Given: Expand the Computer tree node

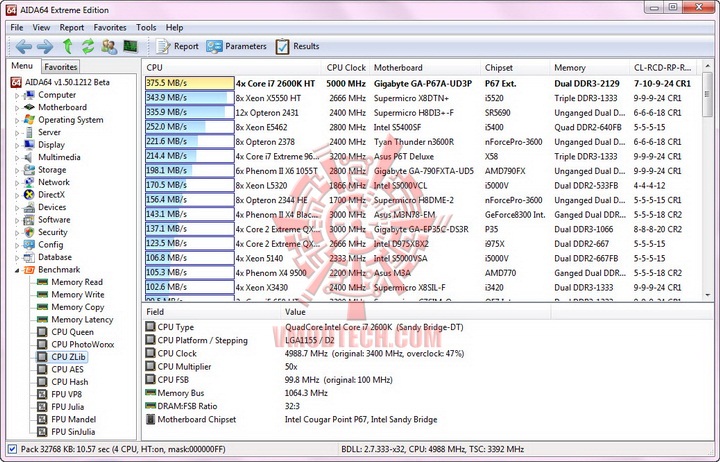Looking at the screenshot, I should (x=17, y=96).
